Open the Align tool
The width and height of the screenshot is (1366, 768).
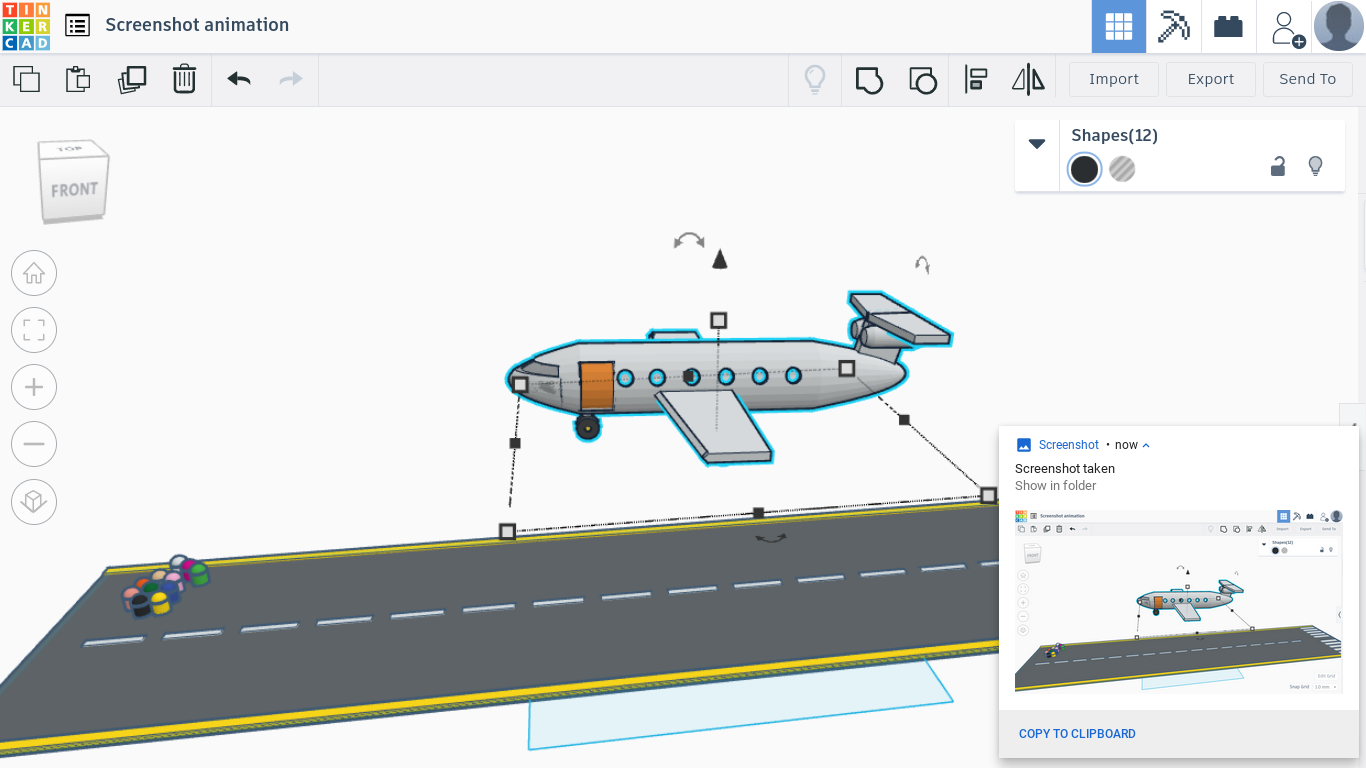click(x=975, y=79)
